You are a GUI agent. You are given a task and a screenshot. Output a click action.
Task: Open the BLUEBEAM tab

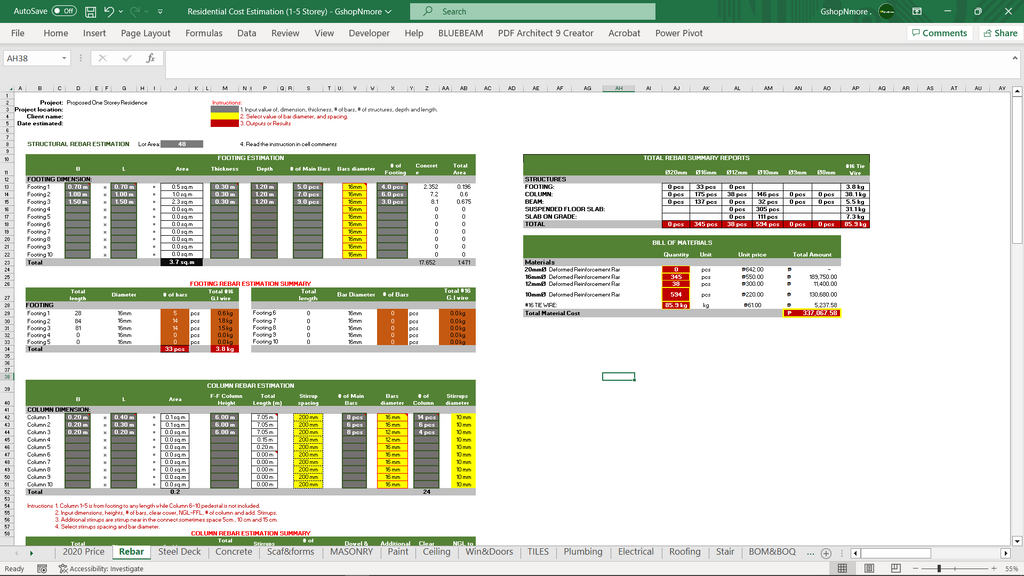[460, 33]
